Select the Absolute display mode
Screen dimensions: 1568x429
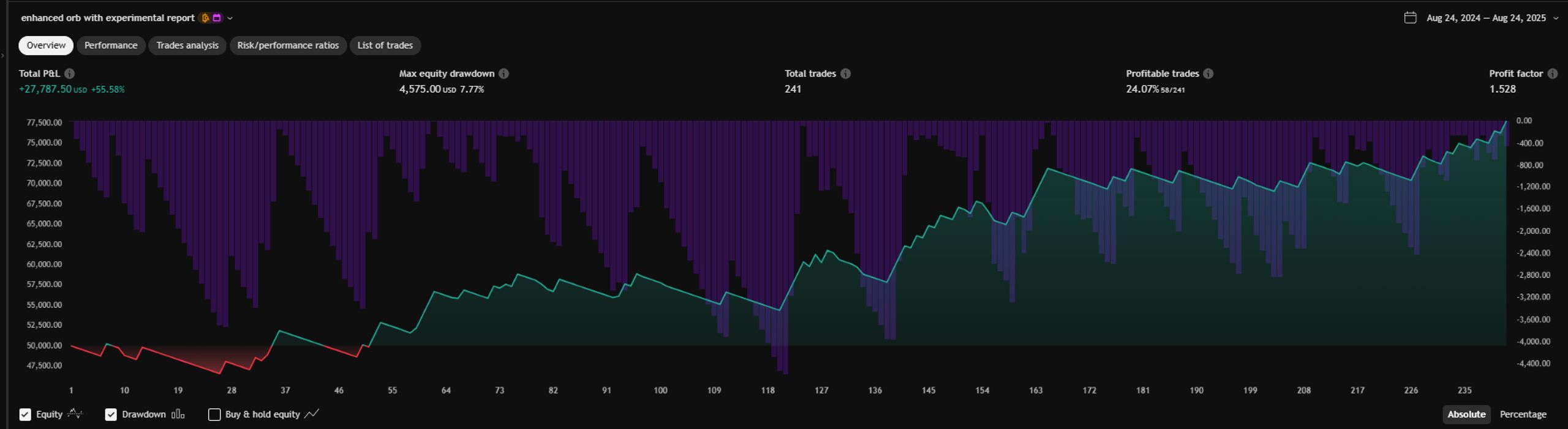1466,414
